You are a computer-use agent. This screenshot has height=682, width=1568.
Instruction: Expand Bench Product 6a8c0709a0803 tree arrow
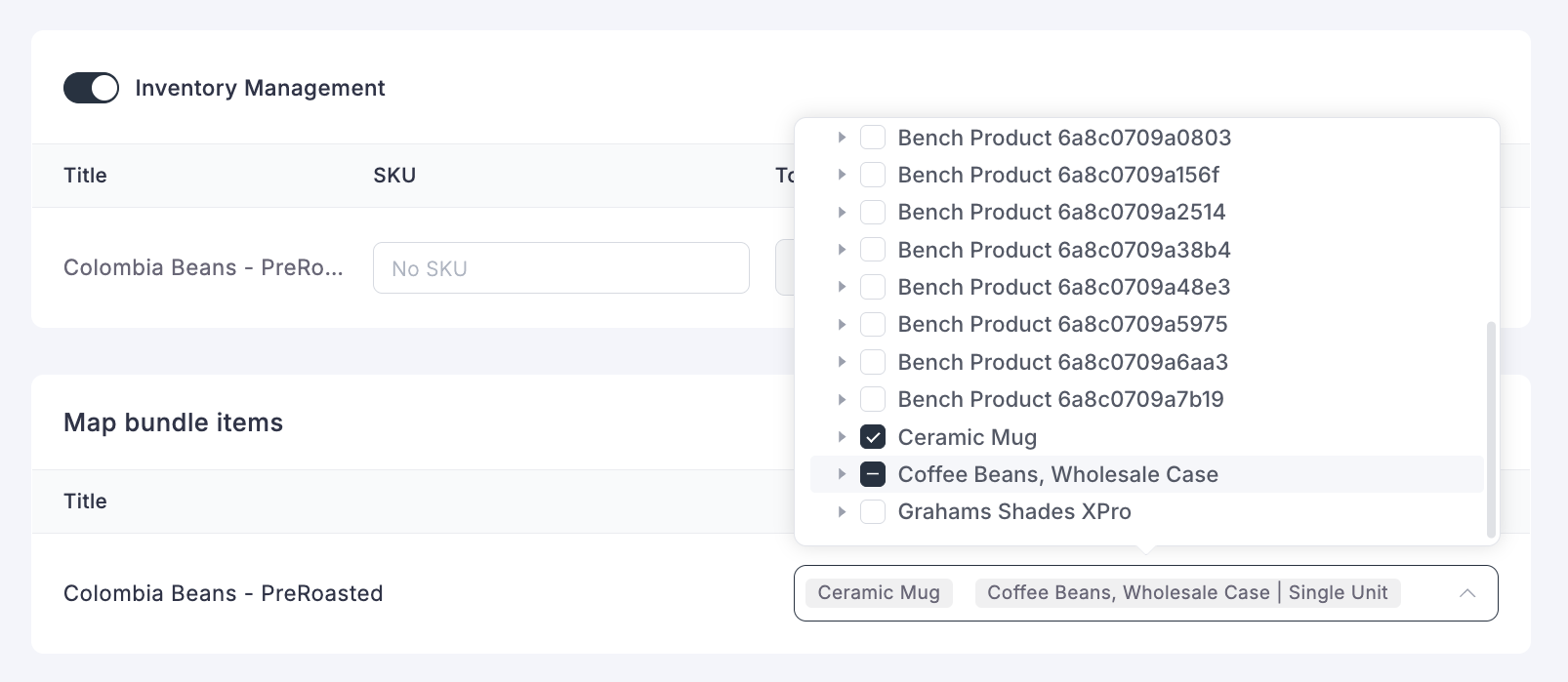(842, 138)
